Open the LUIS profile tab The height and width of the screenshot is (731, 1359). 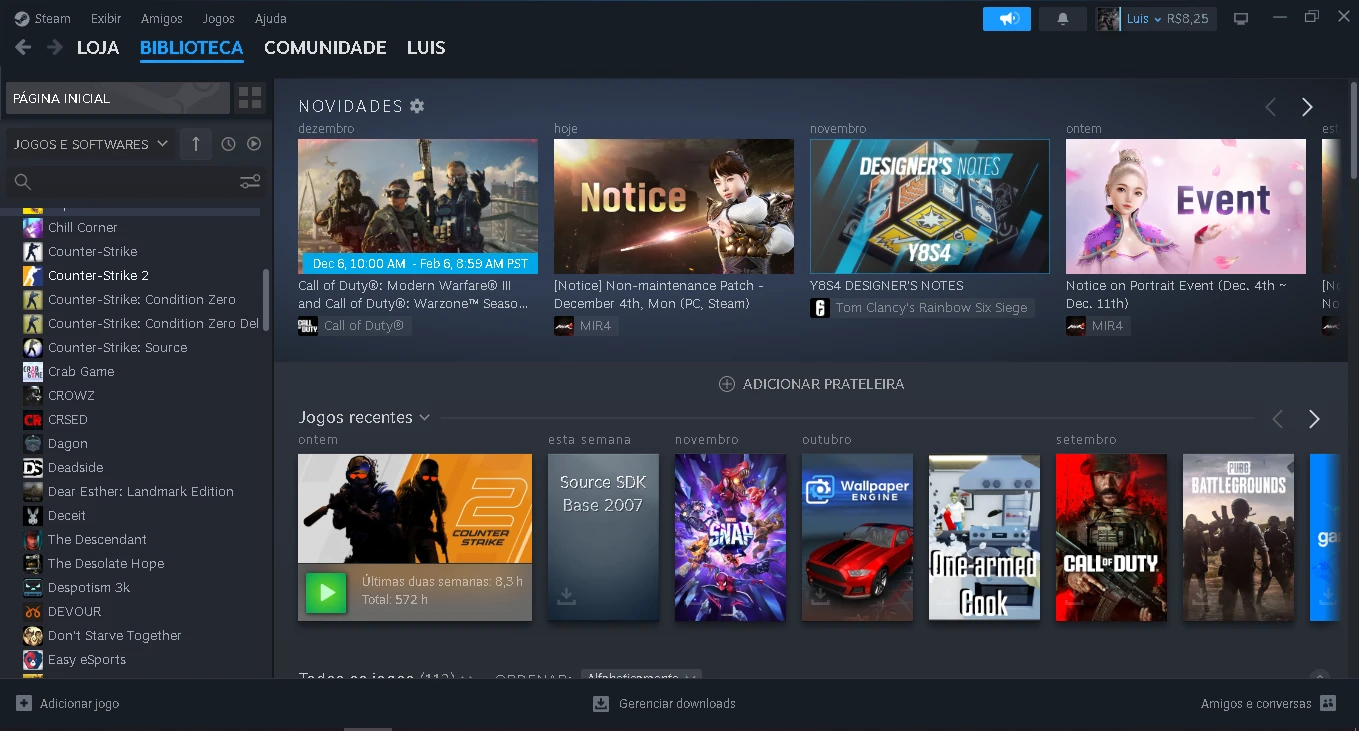pyautogui.click(x=426, y=47)
